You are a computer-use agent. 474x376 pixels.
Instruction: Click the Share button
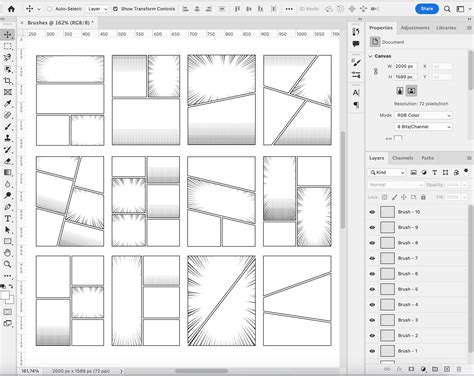[427, 9]
